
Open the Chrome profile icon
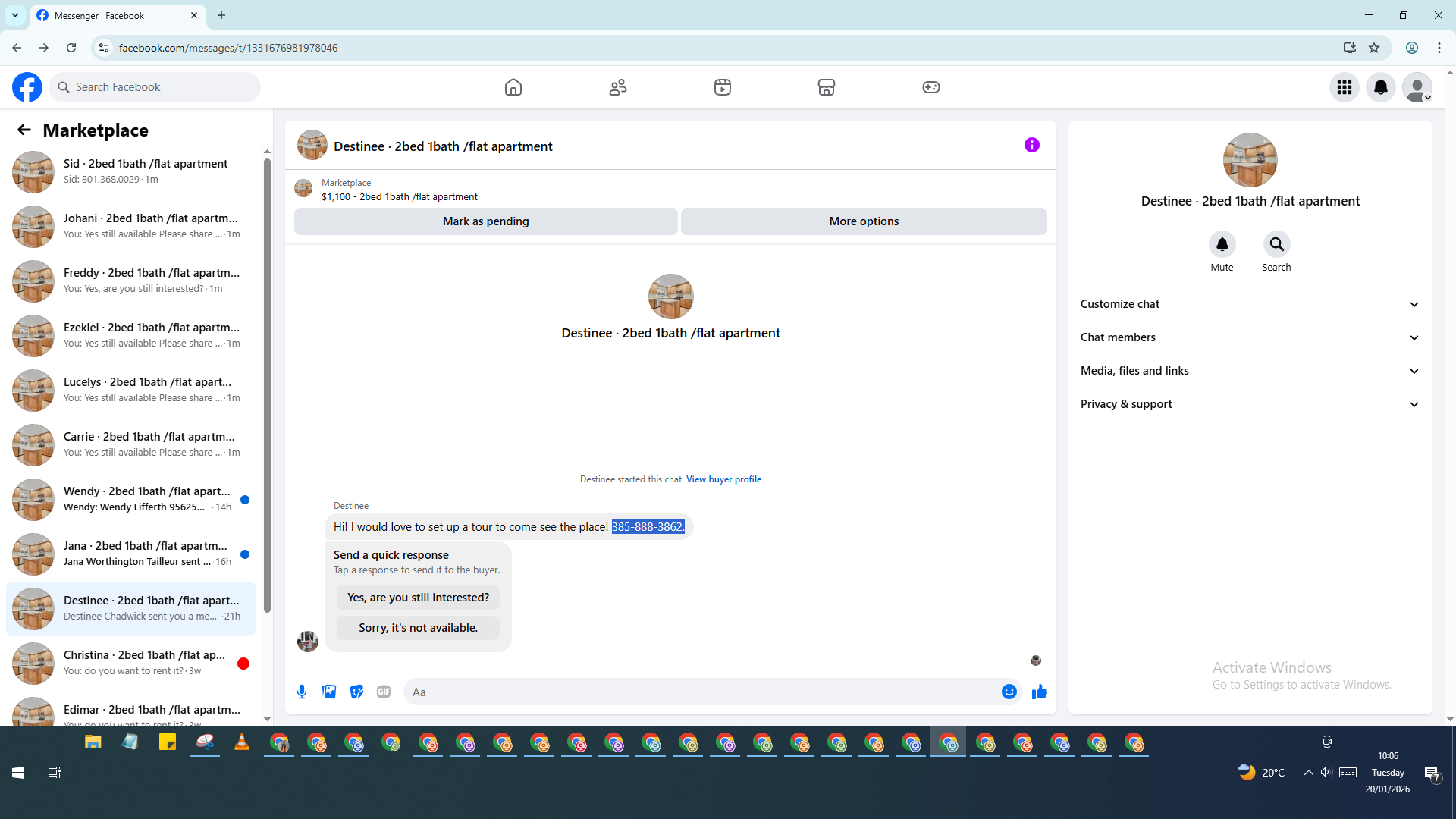pos(1412,48)
